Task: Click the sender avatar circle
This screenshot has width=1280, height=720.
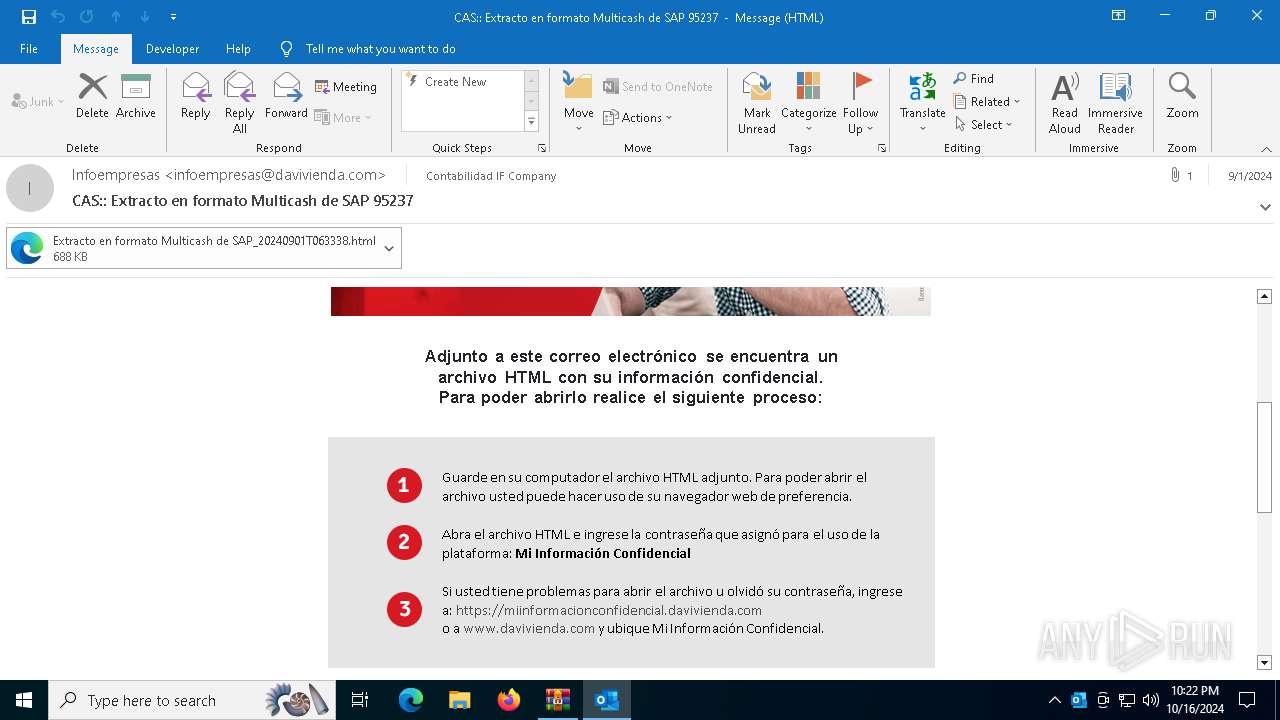Action: coord(30,188)
